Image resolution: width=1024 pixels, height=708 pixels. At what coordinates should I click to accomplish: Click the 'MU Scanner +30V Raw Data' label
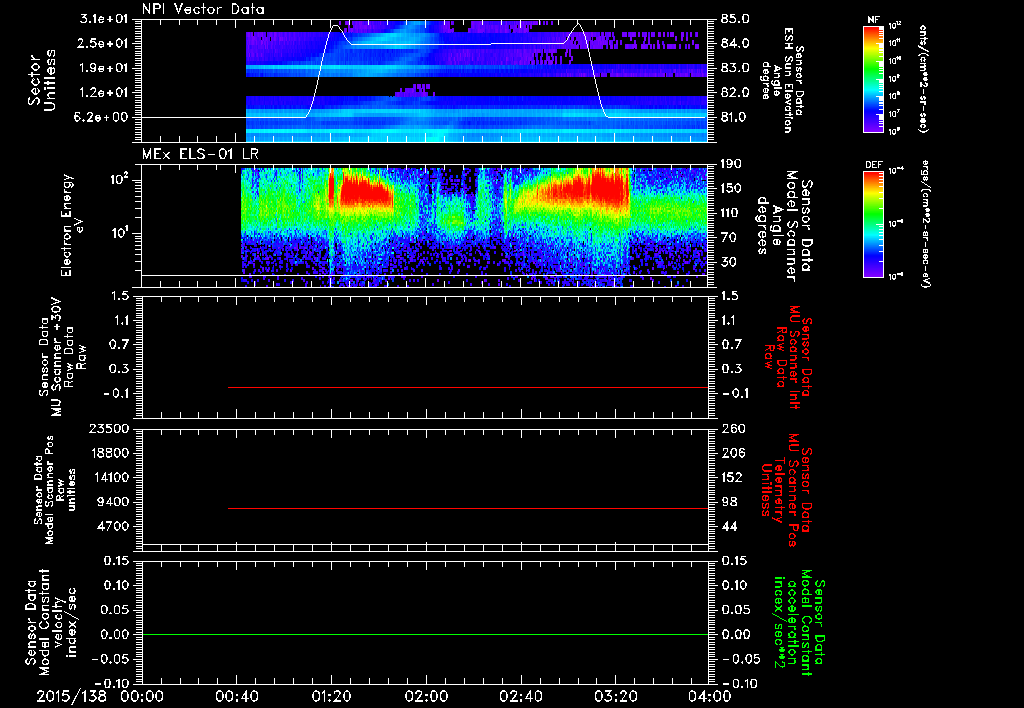click(x=62, y=357)
